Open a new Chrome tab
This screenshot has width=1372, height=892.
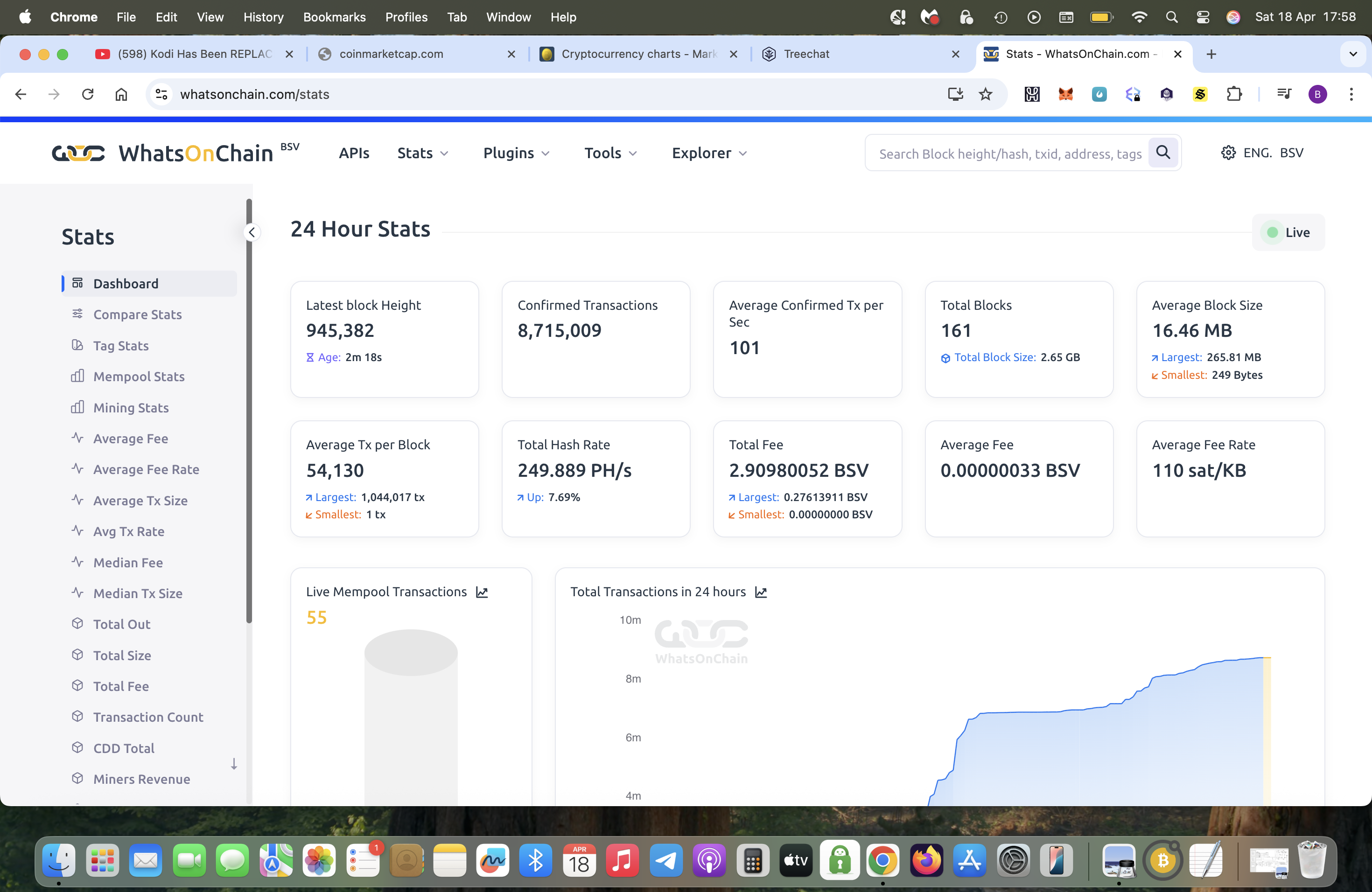click(x=1211, y=54)
